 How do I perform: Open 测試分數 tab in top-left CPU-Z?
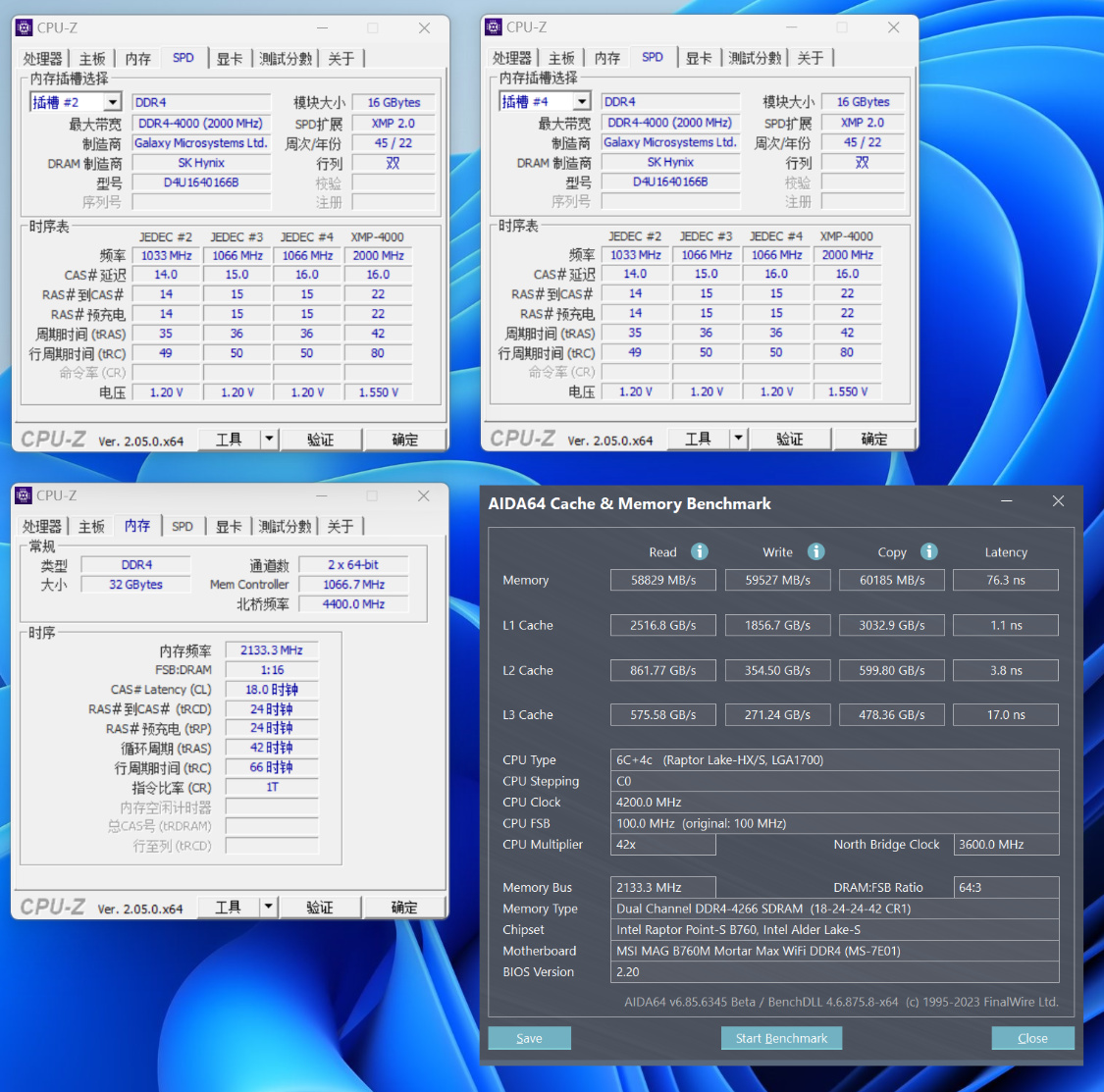click(286, 59)
